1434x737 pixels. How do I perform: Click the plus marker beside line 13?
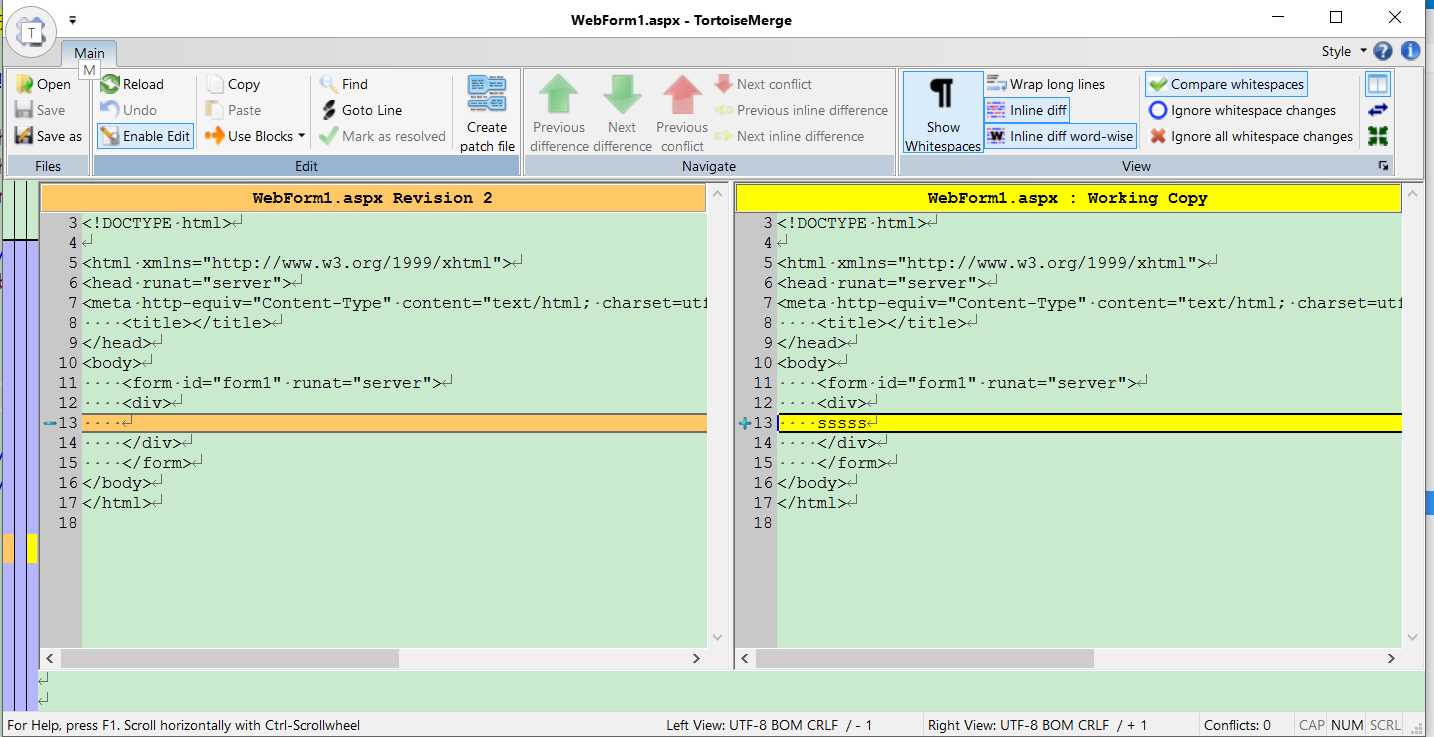coord(744,423)
